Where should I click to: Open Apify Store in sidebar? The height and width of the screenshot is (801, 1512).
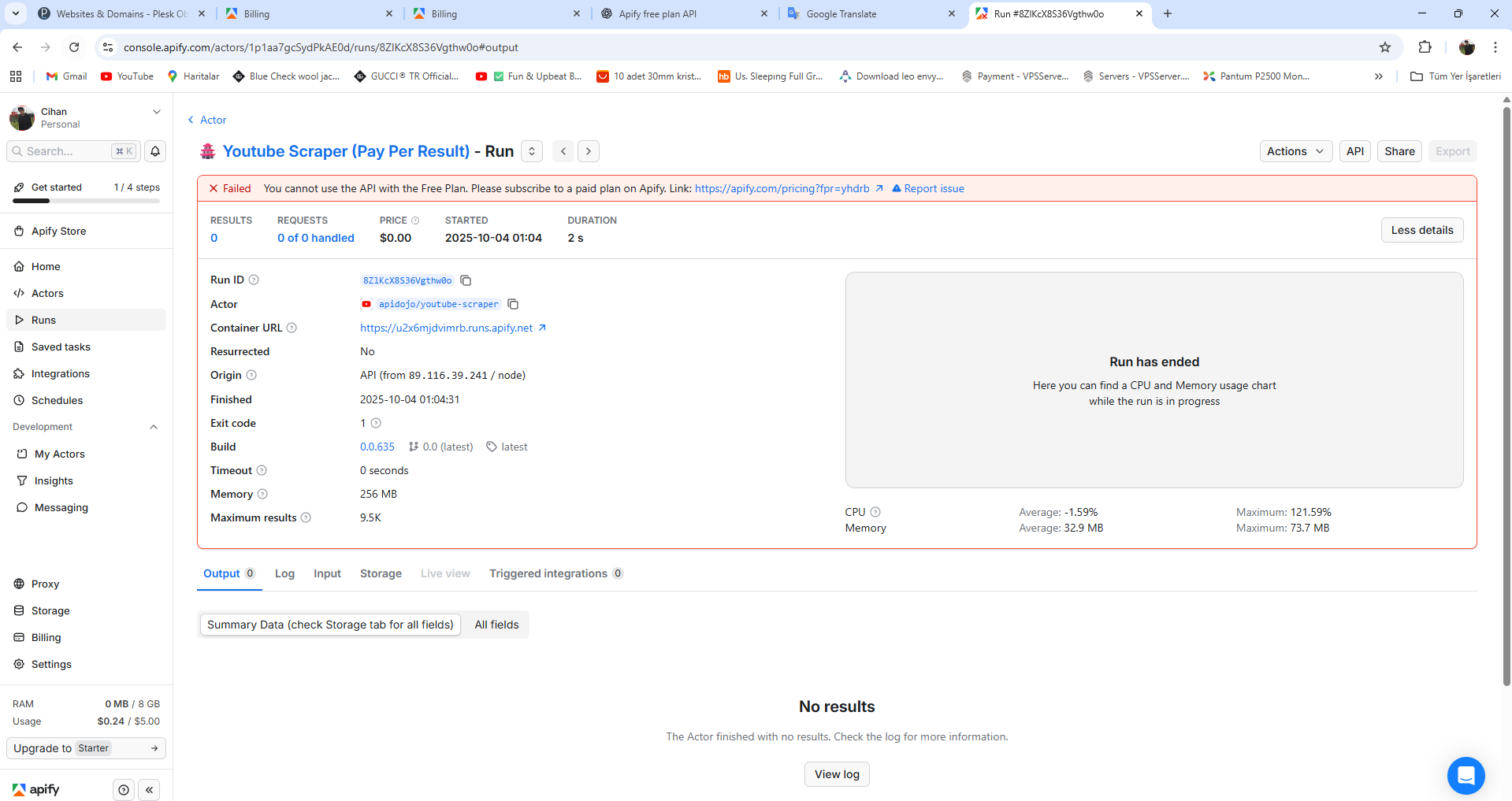[86, 231]
